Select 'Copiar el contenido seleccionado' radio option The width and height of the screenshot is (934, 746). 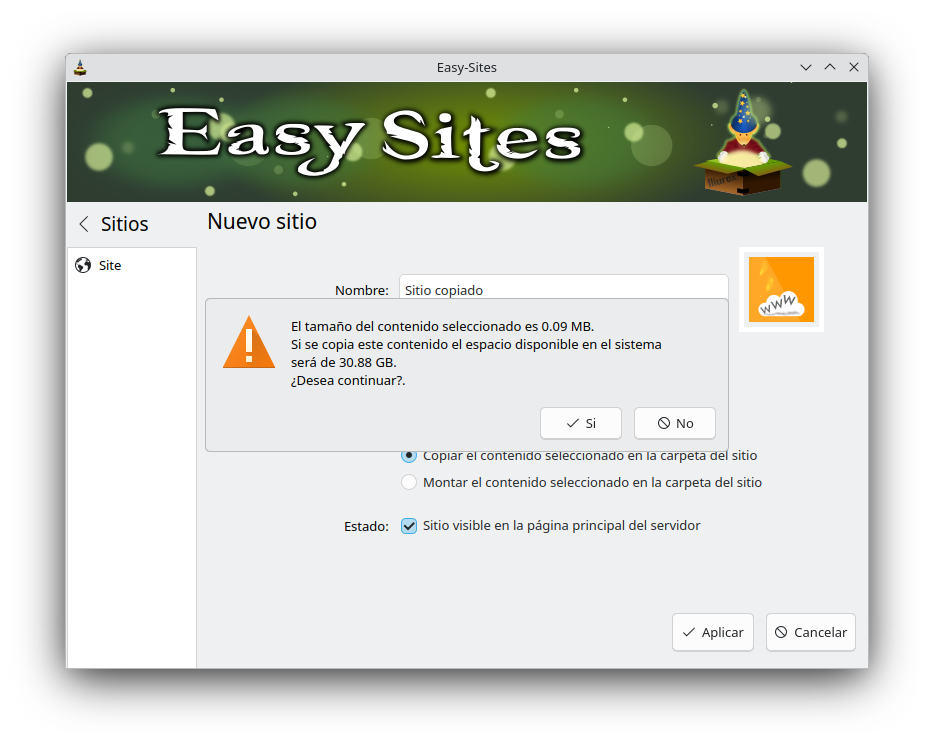(409, 455)
